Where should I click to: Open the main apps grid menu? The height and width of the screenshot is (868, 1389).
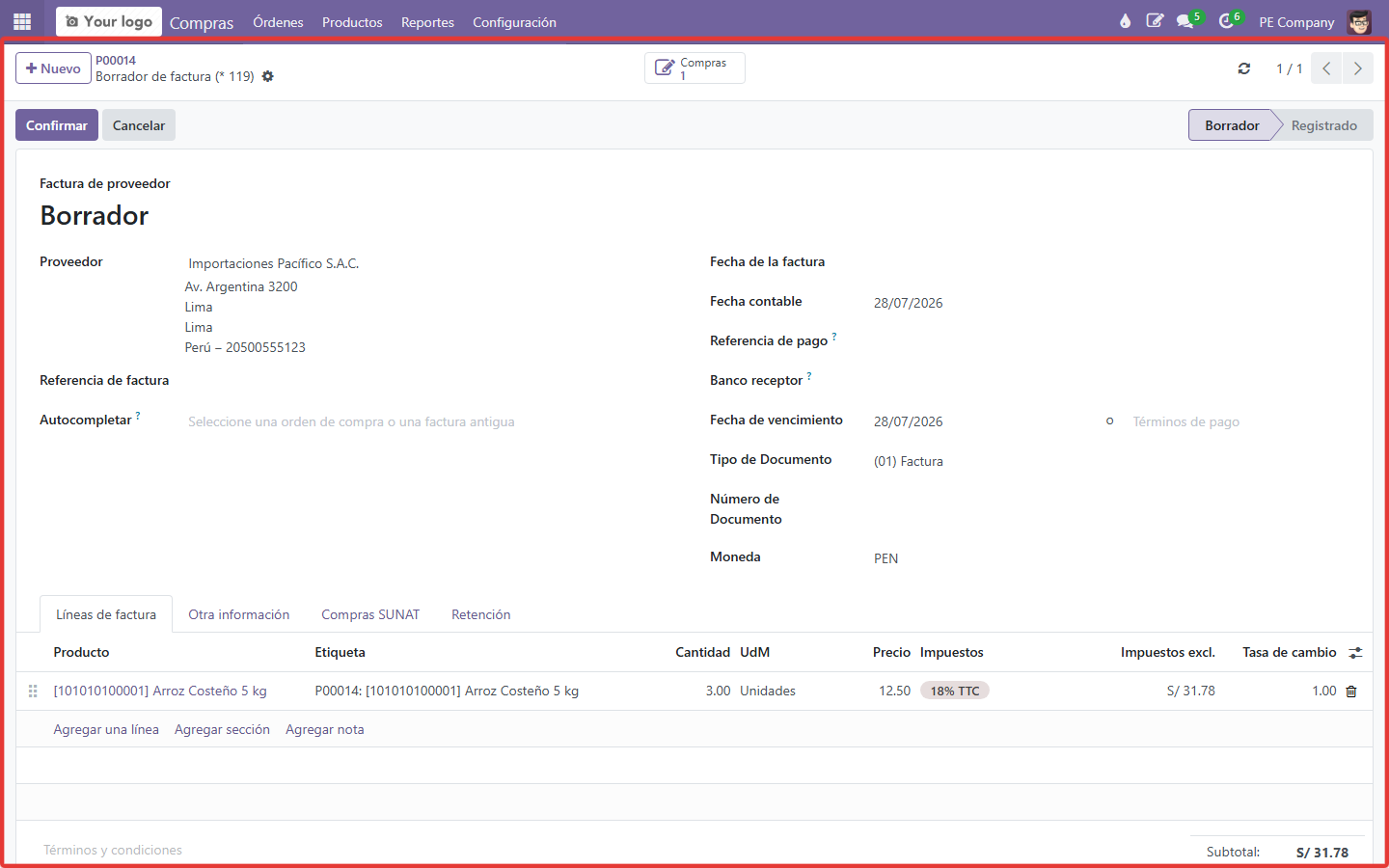(22, 21)
